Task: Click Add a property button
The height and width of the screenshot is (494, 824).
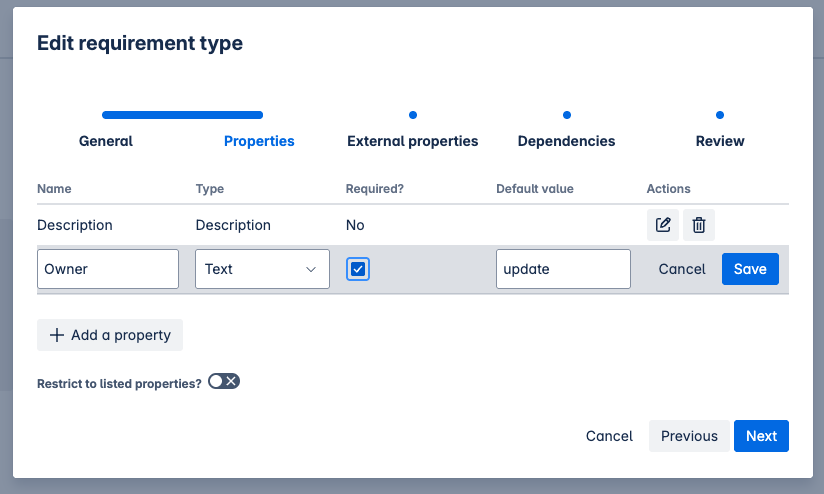Action: [110, 335]
